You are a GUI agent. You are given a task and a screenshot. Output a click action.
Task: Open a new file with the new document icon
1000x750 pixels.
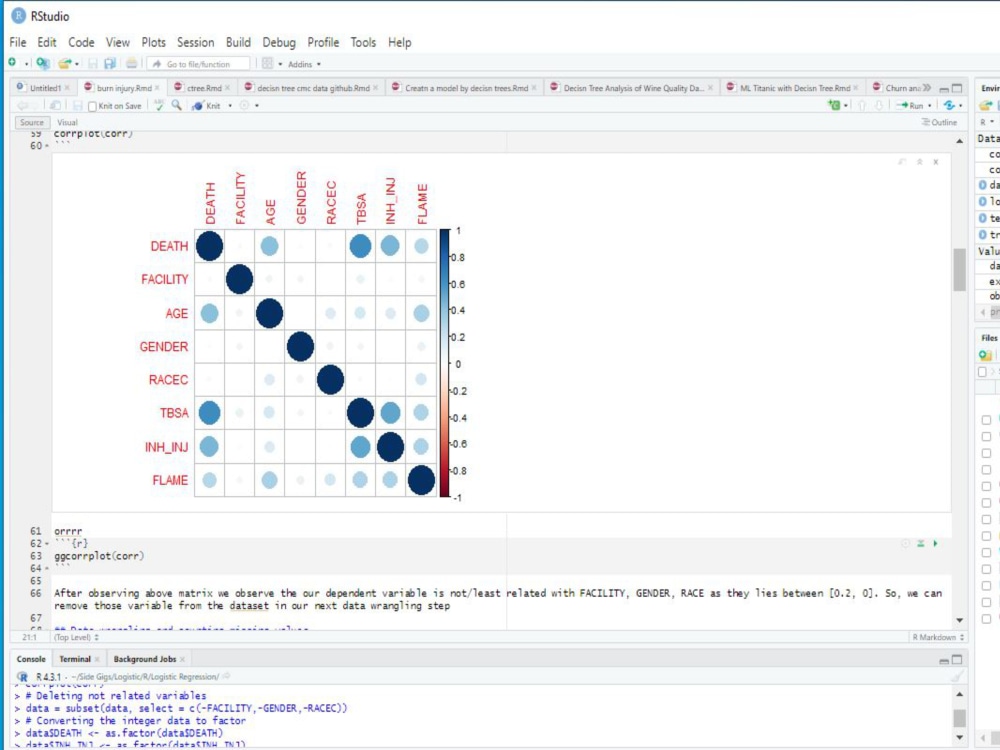(12, 62)
